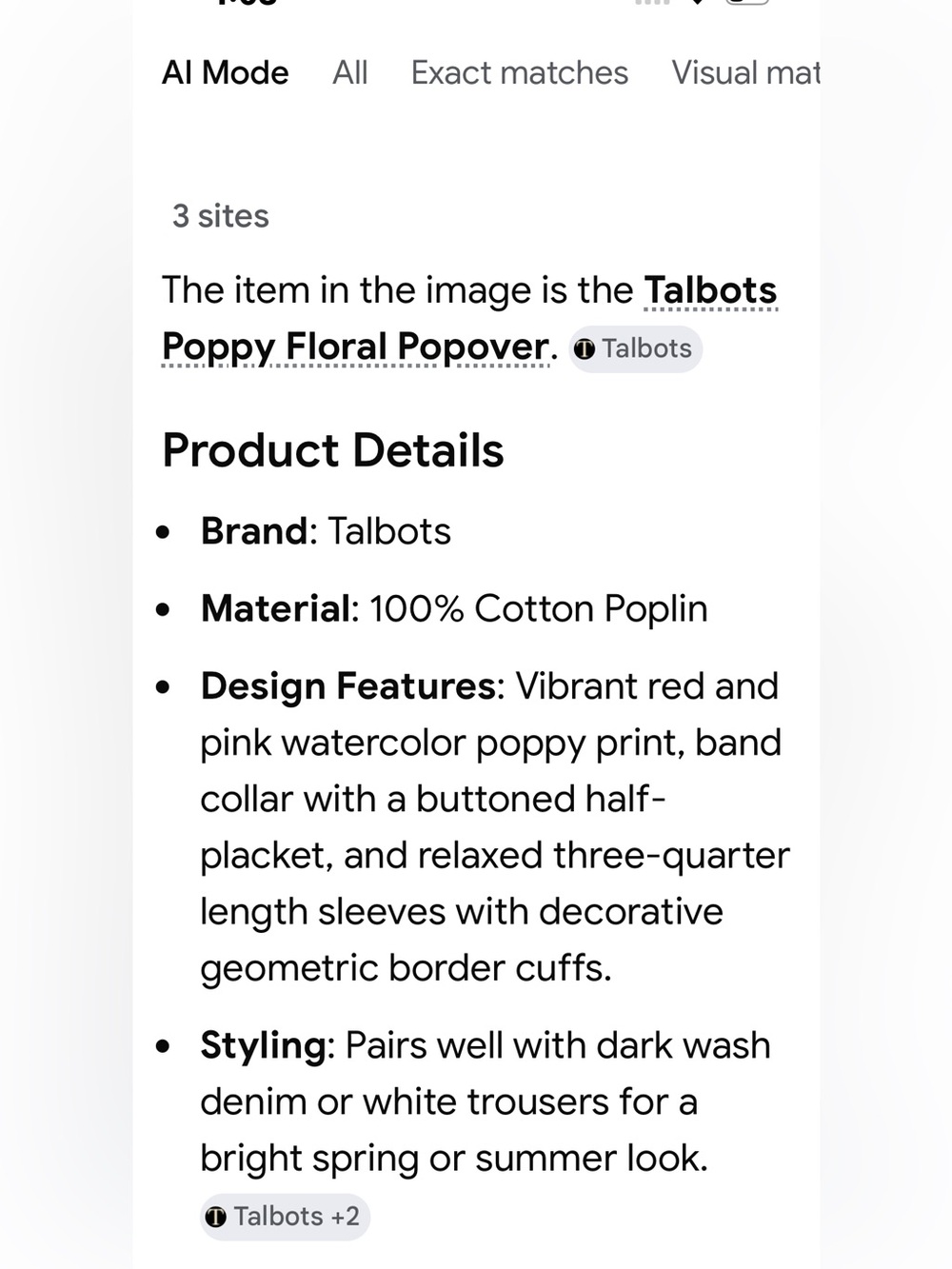This screenshot has width=952, height=1269.
Task: Click the Talbots logo icon in +2 chip
Action: pos(216,1217)
